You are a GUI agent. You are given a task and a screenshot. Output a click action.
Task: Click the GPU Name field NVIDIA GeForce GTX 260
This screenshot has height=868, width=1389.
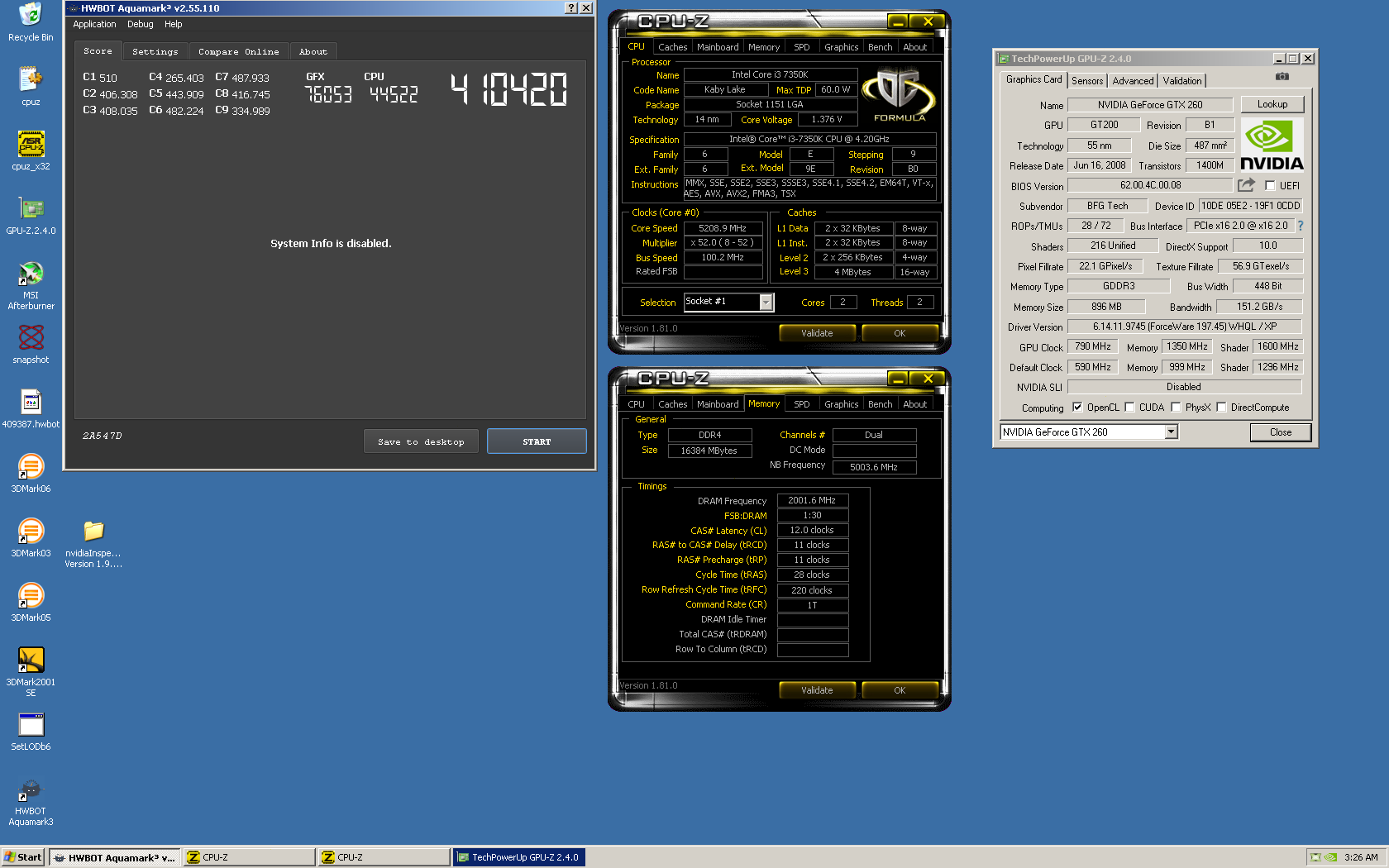click(1150, 105)
